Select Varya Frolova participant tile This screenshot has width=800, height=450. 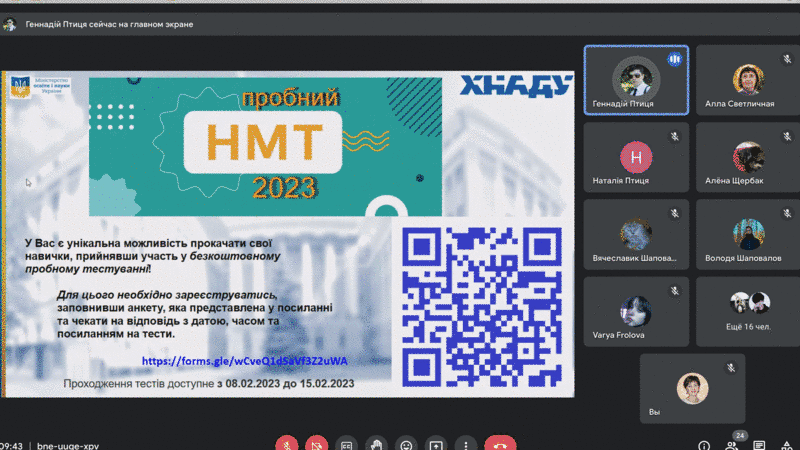[636, 312]
